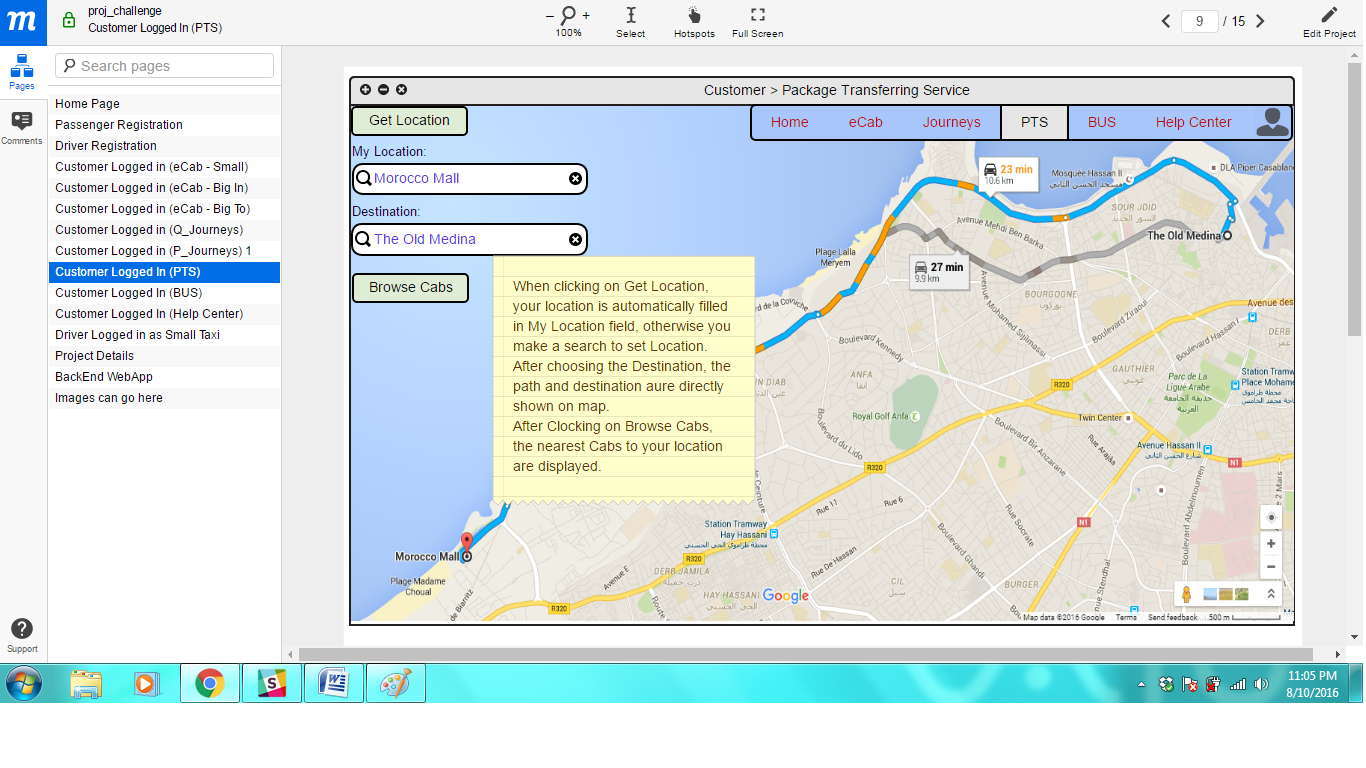
Task: Open Customer Logged in (Q_Journeys)
Action: [x=164, y=230]
